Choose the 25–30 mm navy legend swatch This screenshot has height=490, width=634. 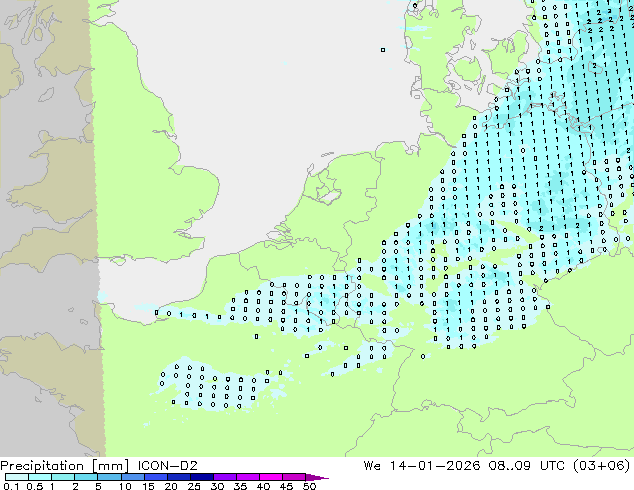tap(202, 477)
